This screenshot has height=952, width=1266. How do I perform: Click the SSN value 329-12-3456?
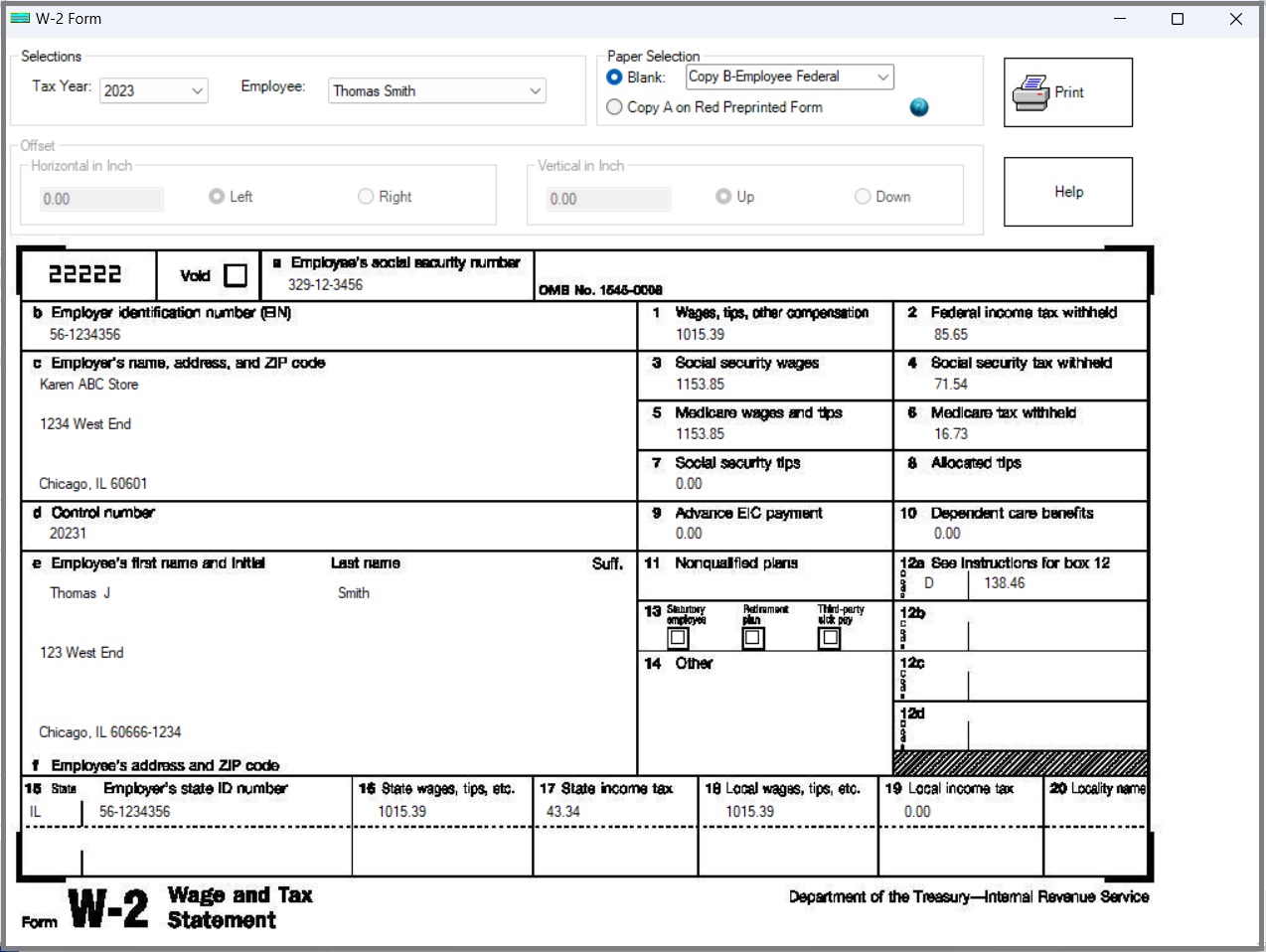click(x=325, y=284)
